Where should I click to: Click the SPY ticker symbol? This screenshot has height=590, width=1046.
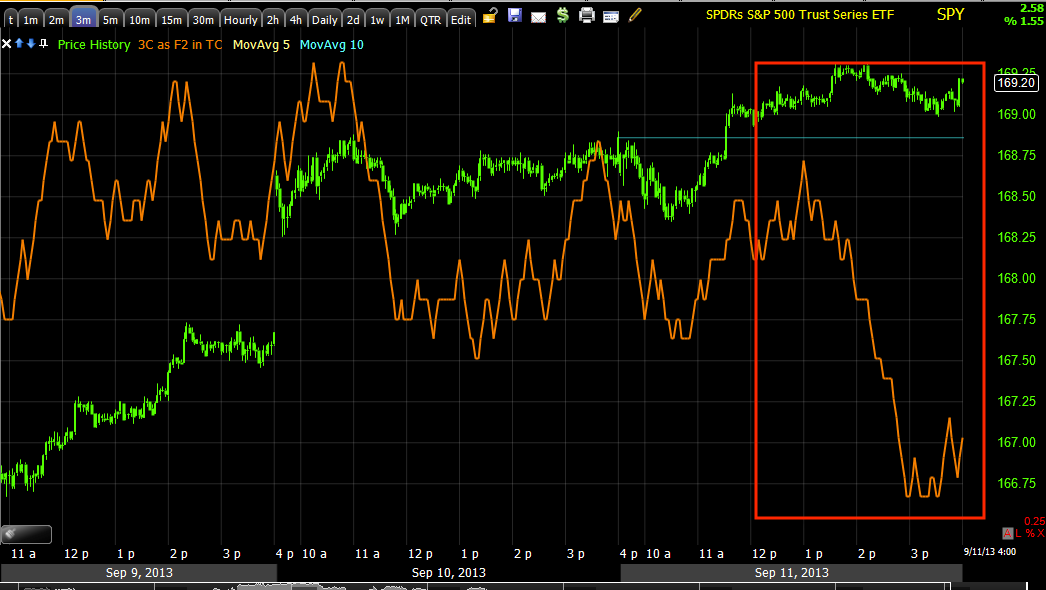coord(951,14)
